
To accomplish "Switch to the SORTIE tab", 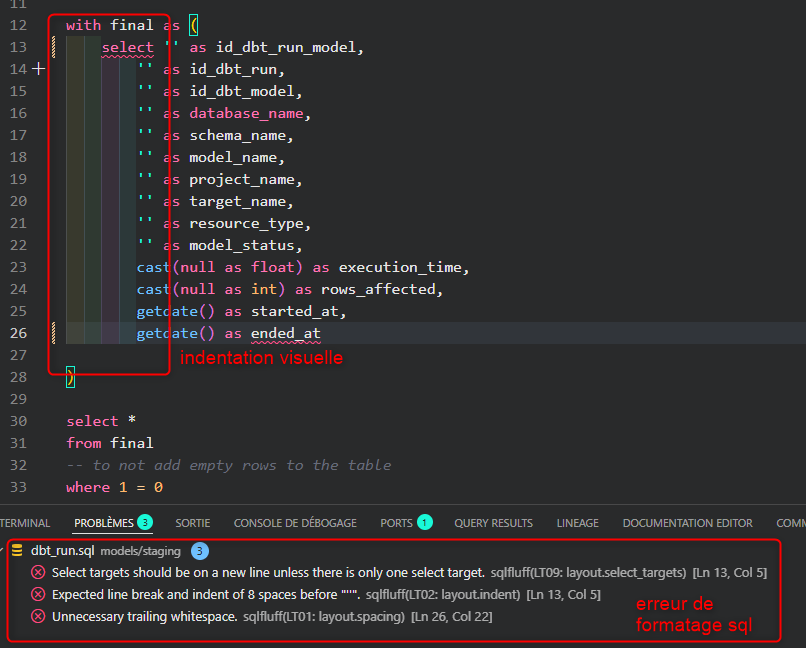I will point(193,523).
